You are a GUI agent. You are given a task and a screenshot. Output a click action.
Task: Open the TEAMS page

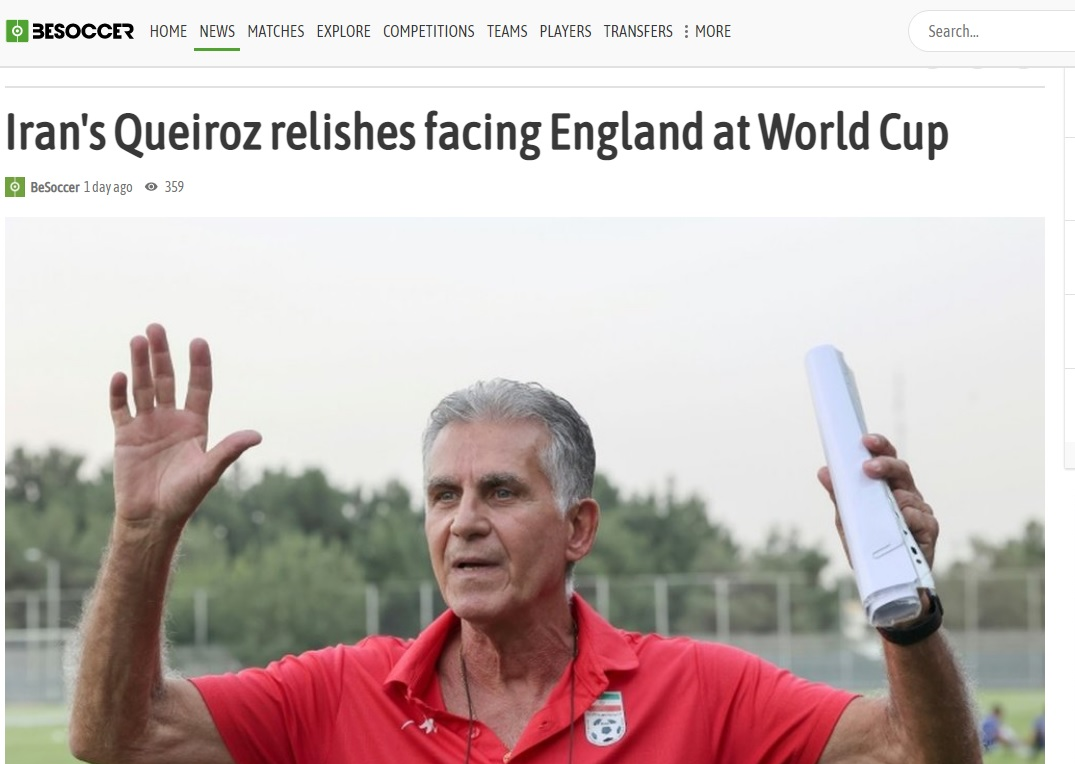click(x=507, y=32)
